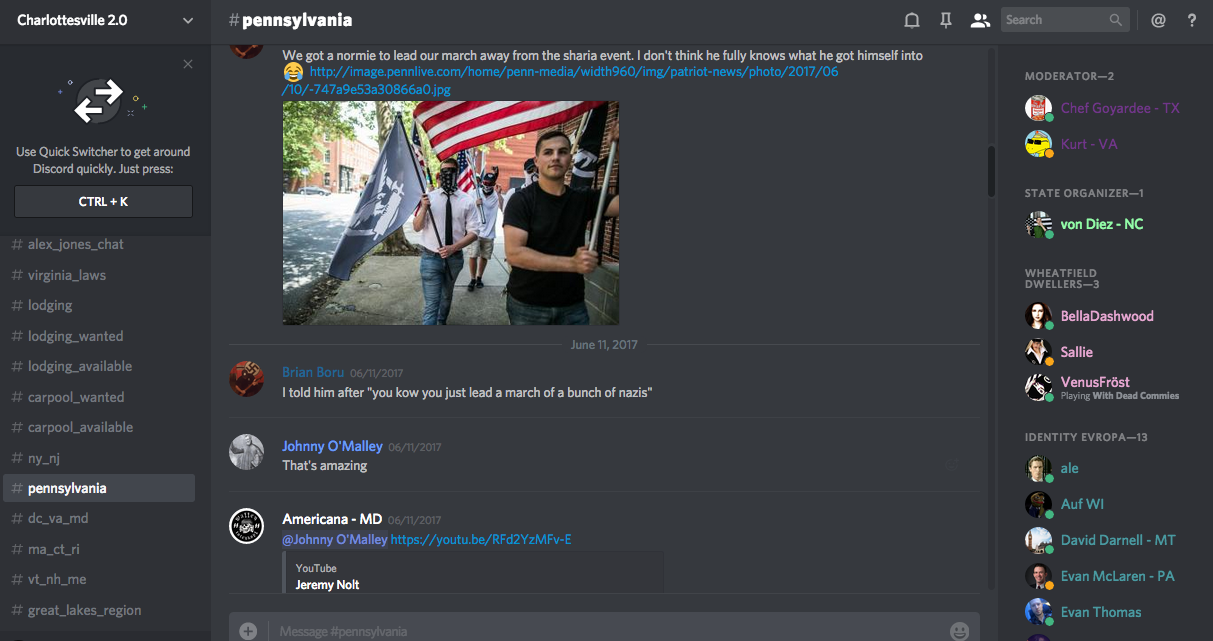Switch to the virginia_laws channel

67,275
